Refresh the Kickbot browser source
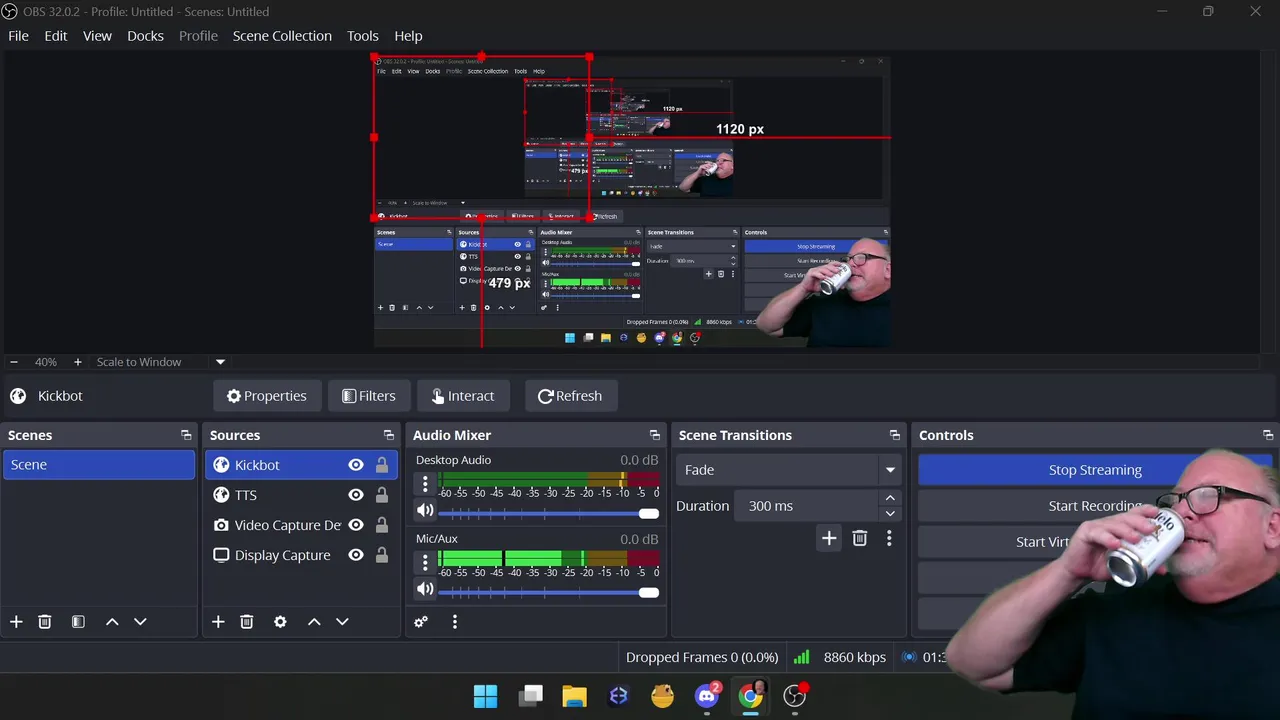 pyautogui.click(x=570, y=396)
